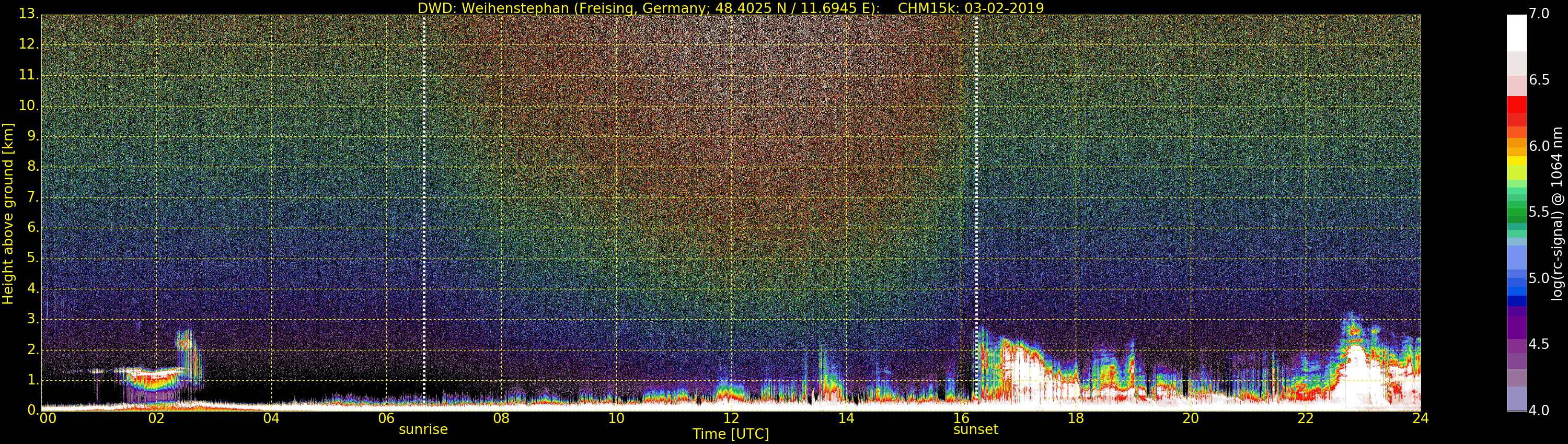
Task: Click the "CHM15k: 03-02-2019" date text
Action: click(971, 8)
